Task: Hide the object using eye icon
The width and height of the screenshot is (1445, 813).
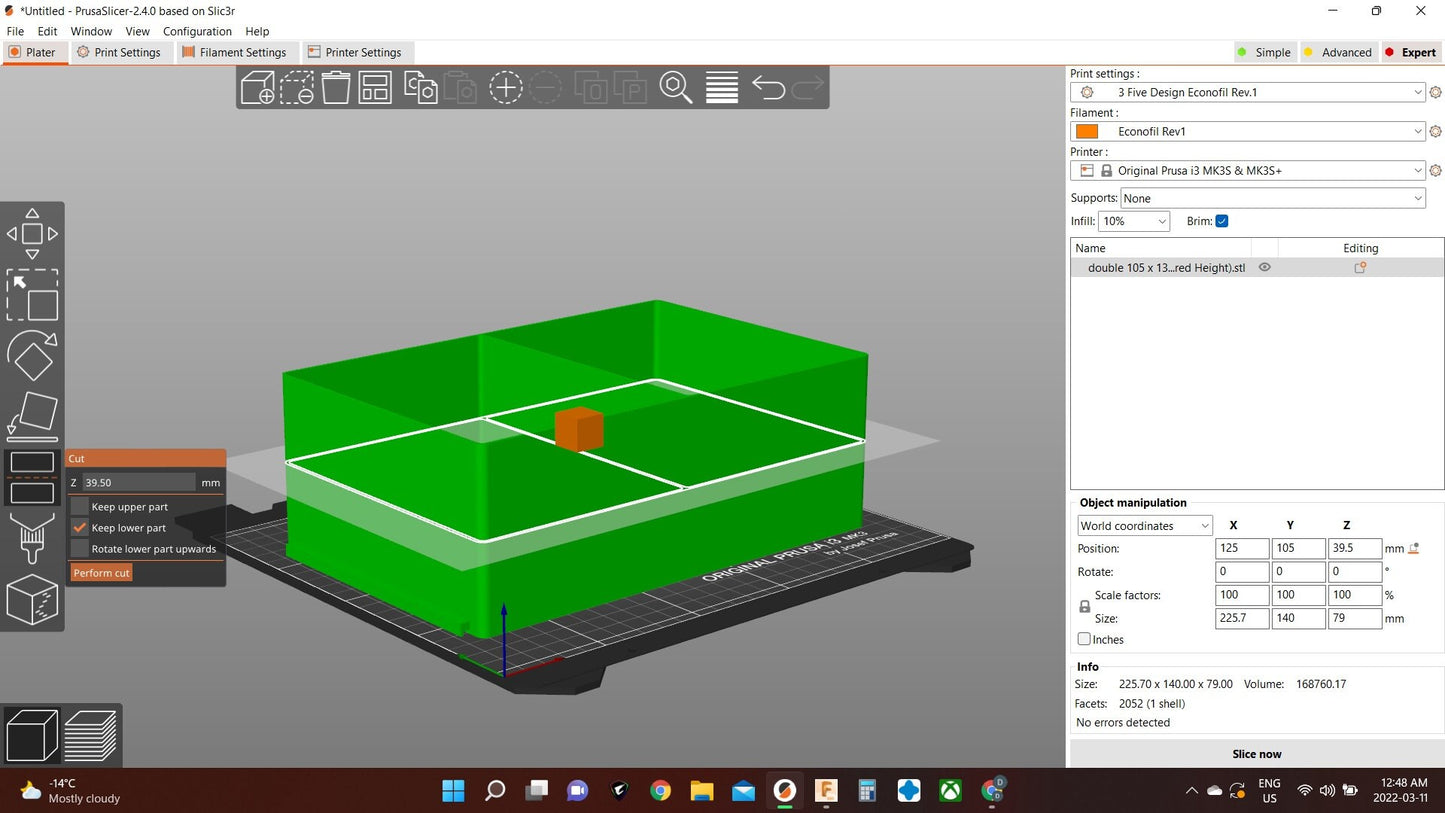Action: pyautogui.click(x=1265, y=268)
